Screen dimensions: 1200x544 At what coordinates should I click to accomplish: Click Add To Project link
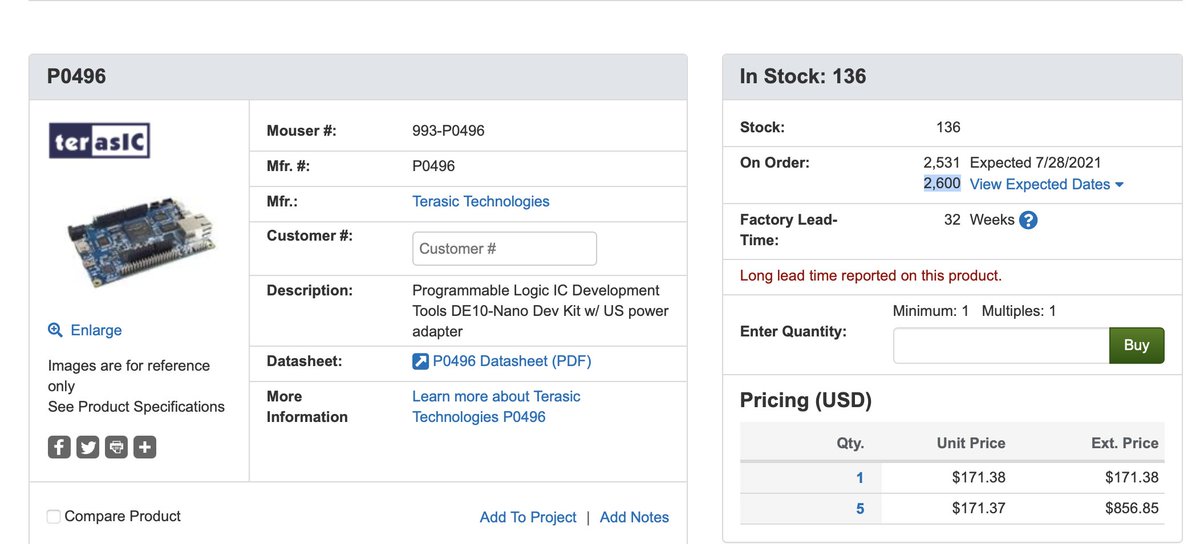click(528, 517)
